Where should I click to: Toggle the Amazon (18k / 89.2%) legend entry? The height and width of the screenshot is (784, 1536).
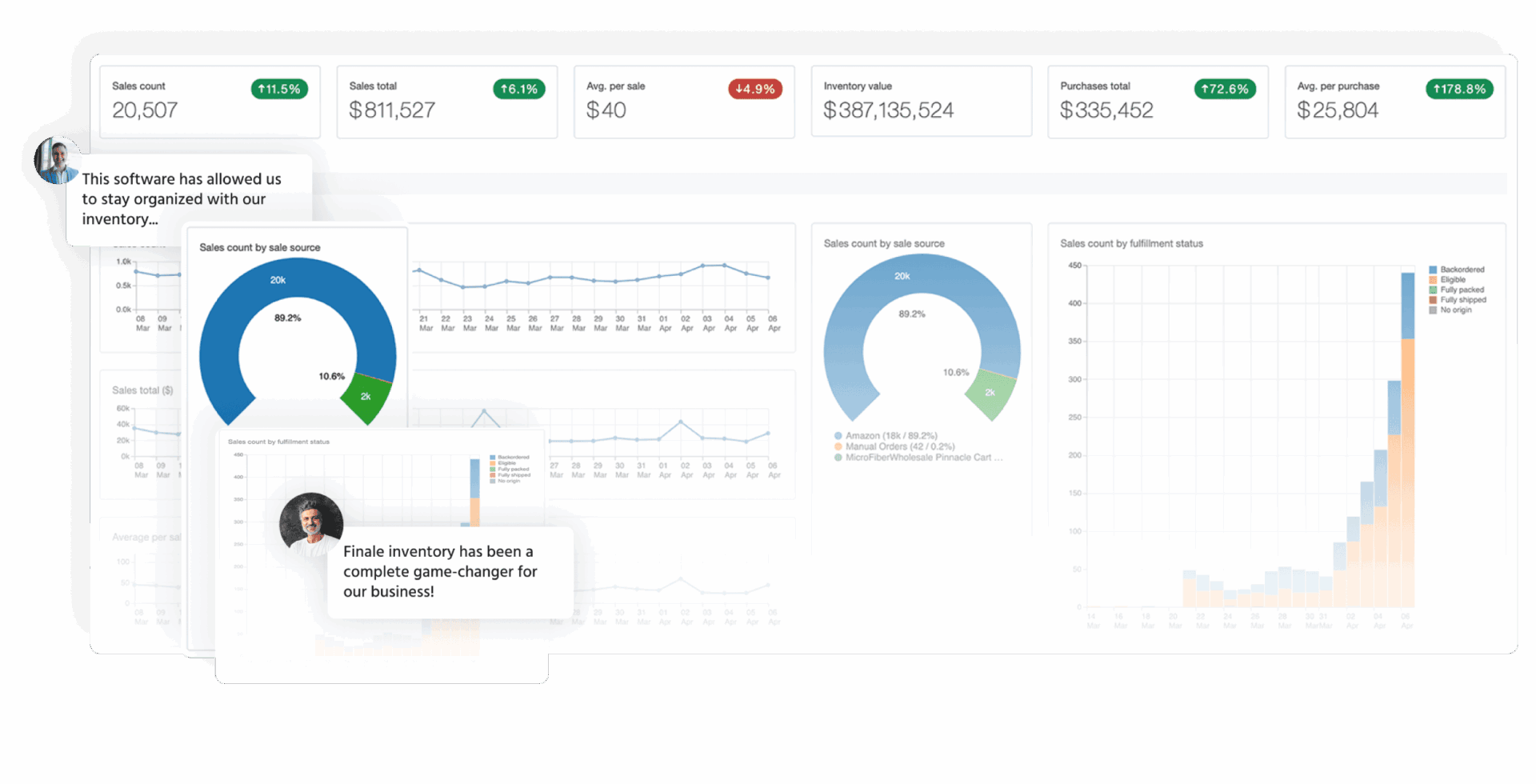890,436
